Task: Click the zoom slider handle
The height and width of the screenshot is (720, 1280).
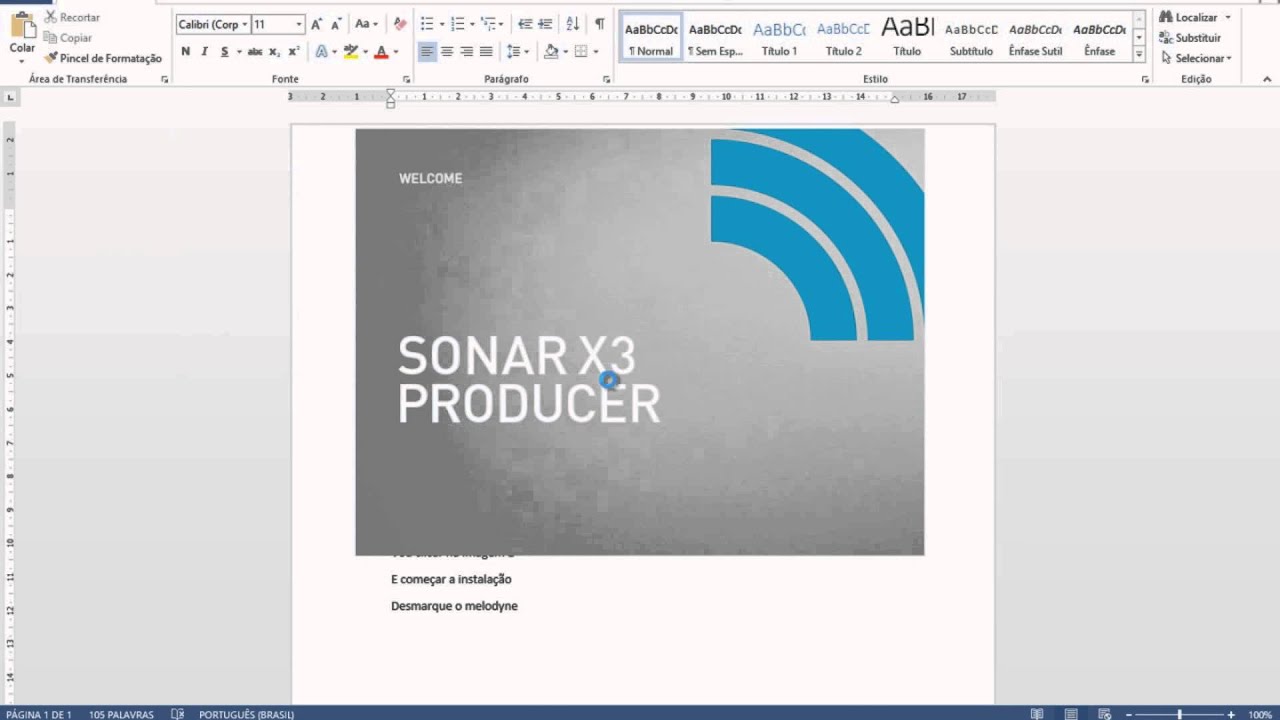Action: pyautogui.click(x=1180, y=714)
